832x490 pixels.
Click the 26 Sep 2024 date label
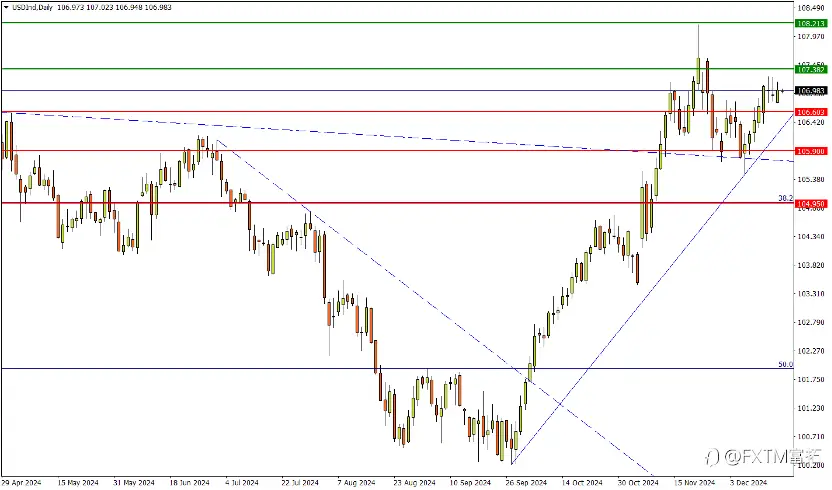[526, 483]
